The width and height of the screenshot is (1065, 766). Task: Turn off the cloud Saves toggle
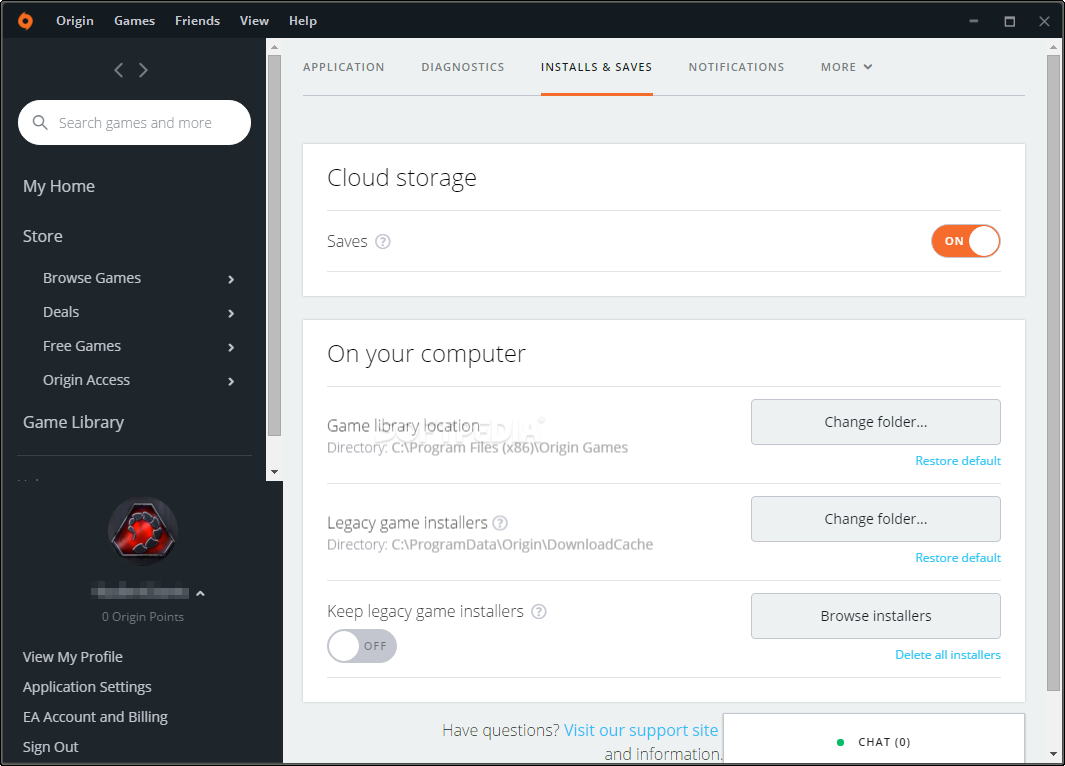965,241
